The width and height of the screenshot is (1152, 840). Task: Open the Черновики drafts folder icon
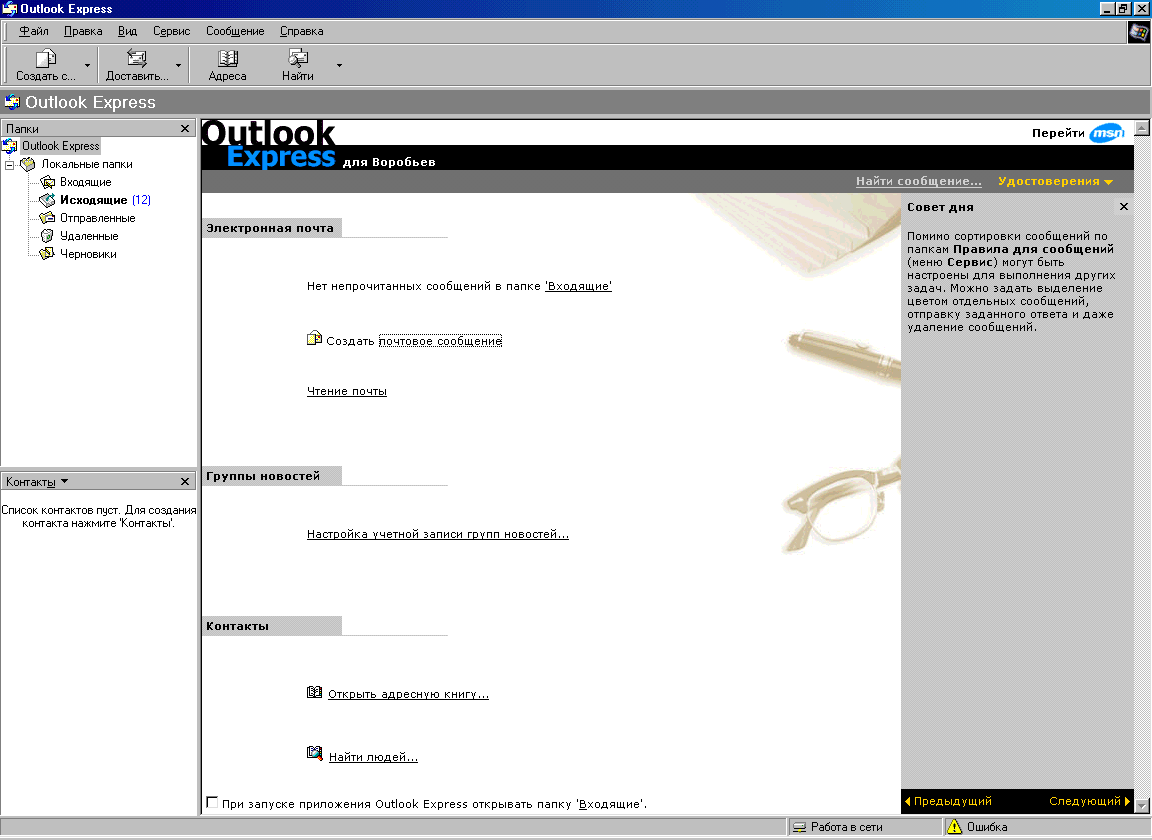47,254
